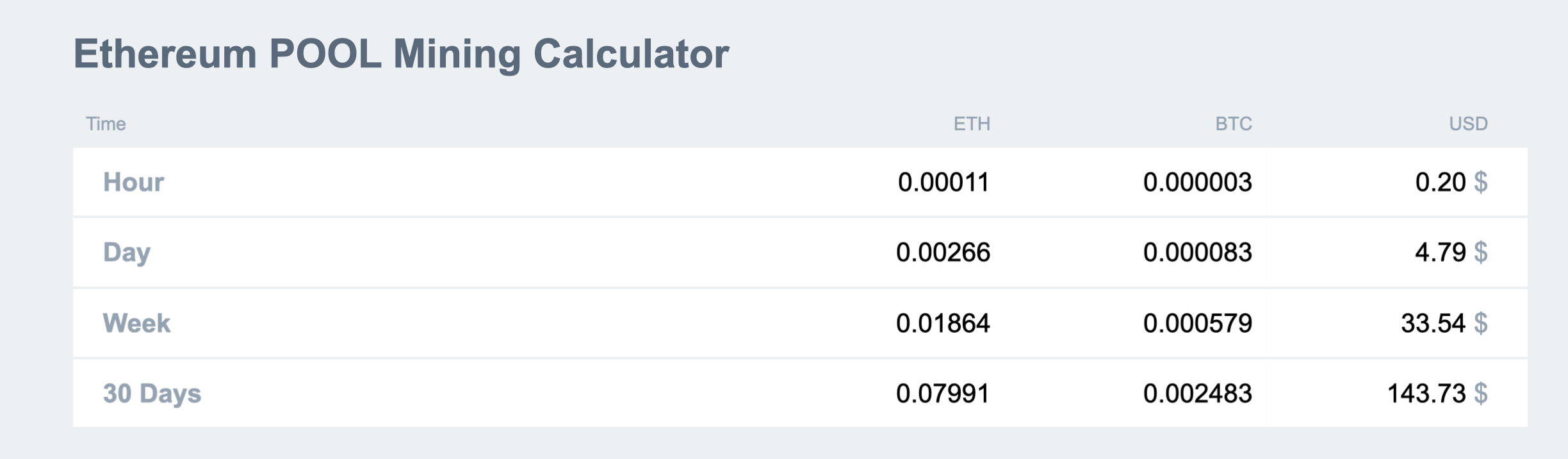Select the Day row label

tap(127, 253)
